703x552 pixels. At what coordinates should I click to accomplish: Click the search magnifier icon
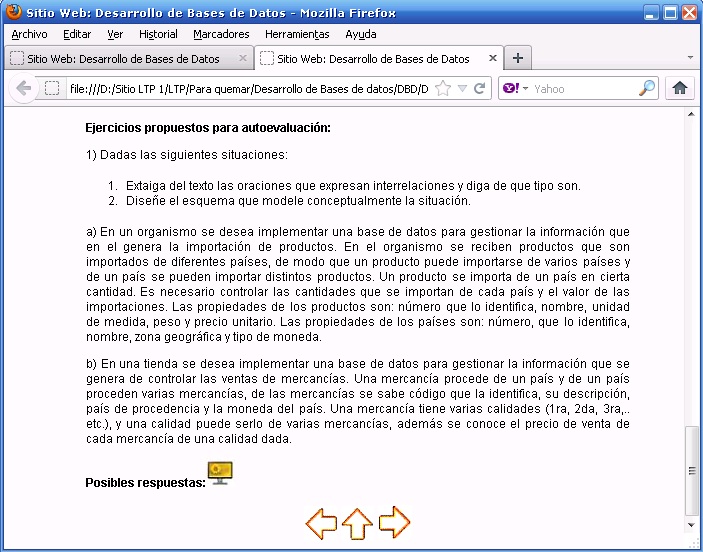647,88
